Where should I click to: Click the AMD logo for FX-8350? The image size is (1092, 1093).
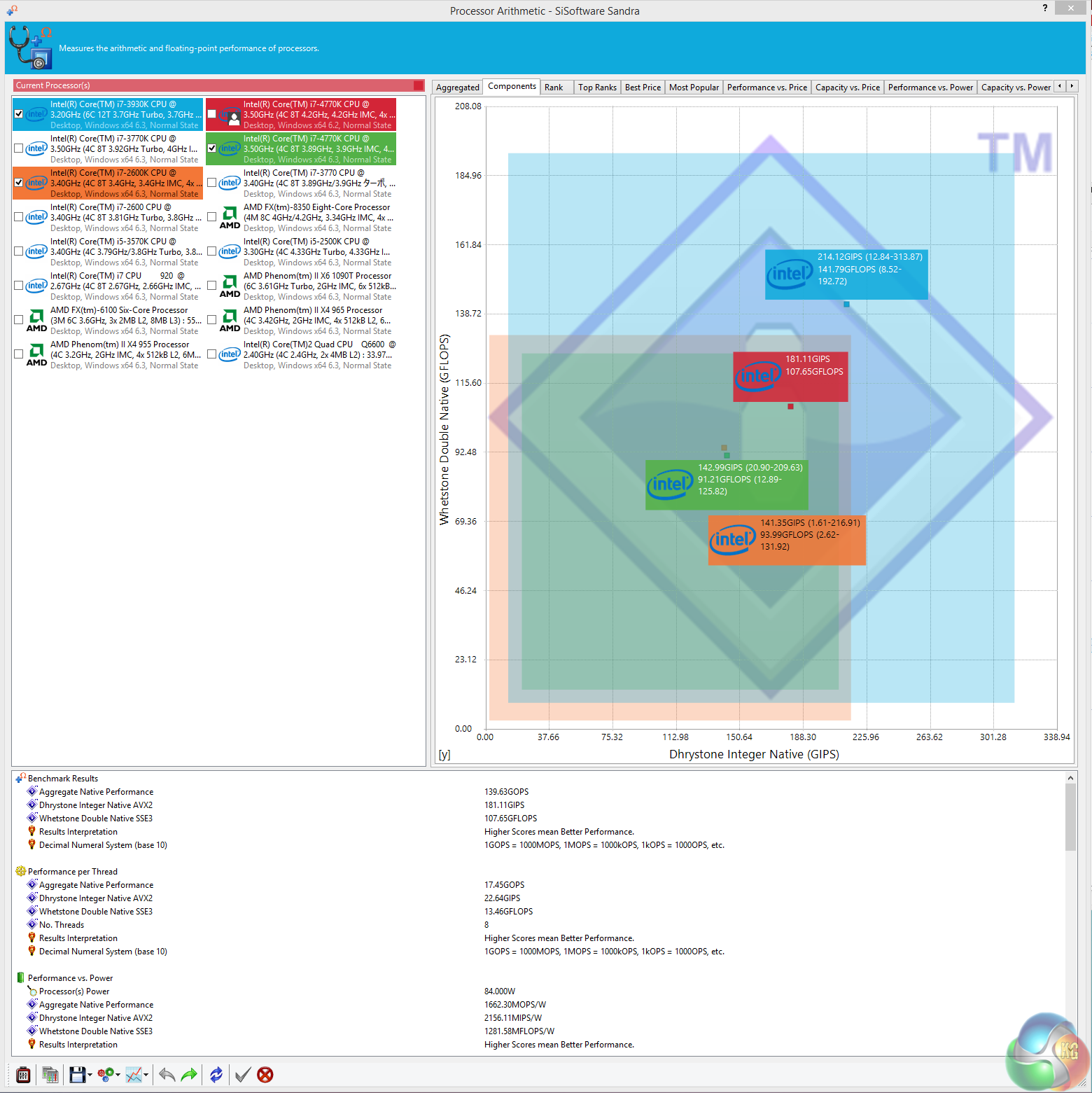click(x=230, y=217)
